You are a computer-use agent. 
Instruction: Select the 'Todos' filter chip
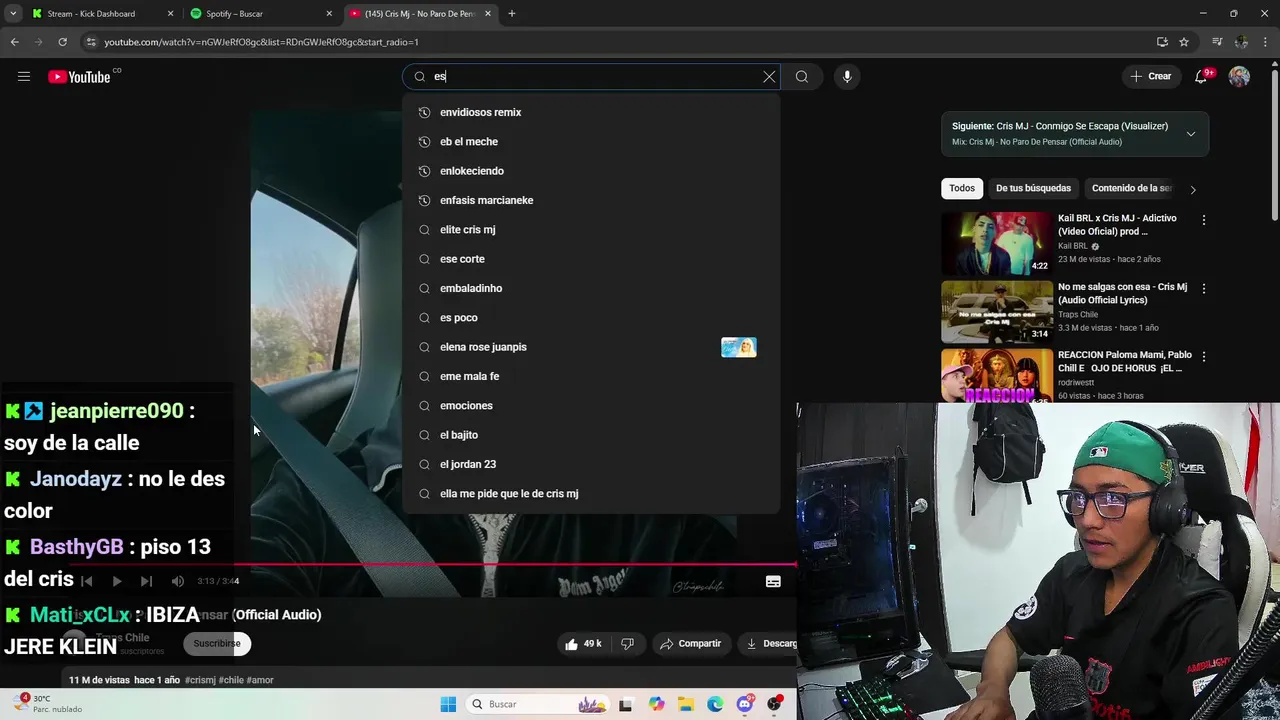(962, 188)
